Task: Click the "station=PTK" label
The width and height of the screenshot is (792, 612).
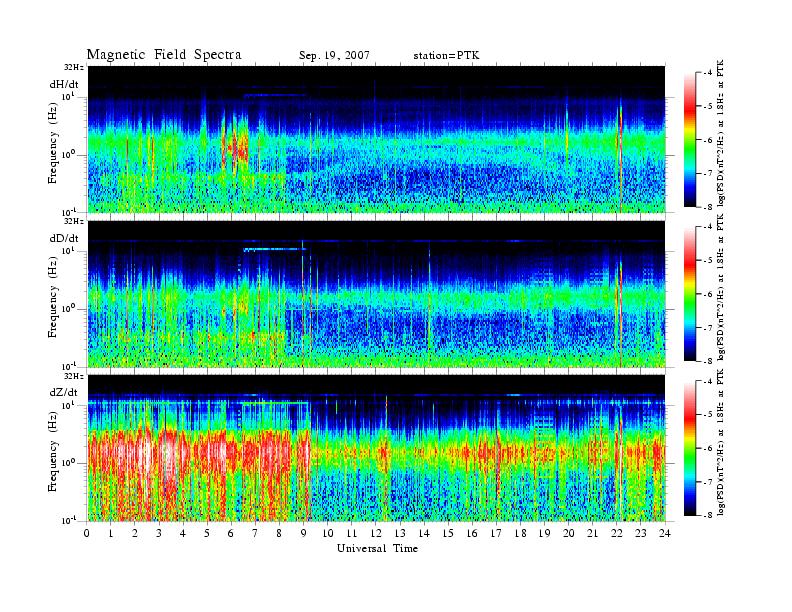Action: point(446,56)
